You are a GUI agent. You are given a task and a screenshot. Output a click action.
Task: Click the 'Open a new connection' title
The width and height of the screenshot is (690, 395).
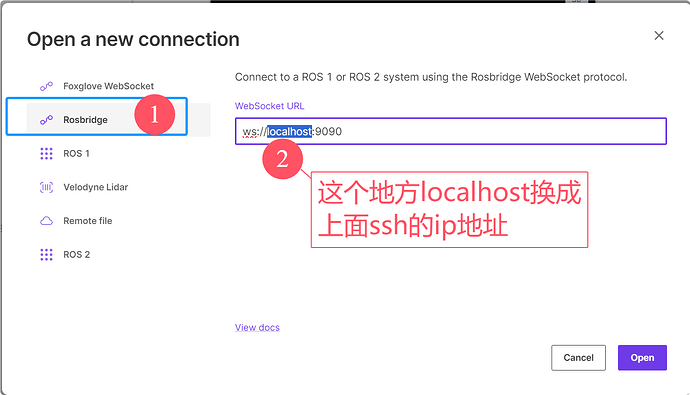(133, 40)
